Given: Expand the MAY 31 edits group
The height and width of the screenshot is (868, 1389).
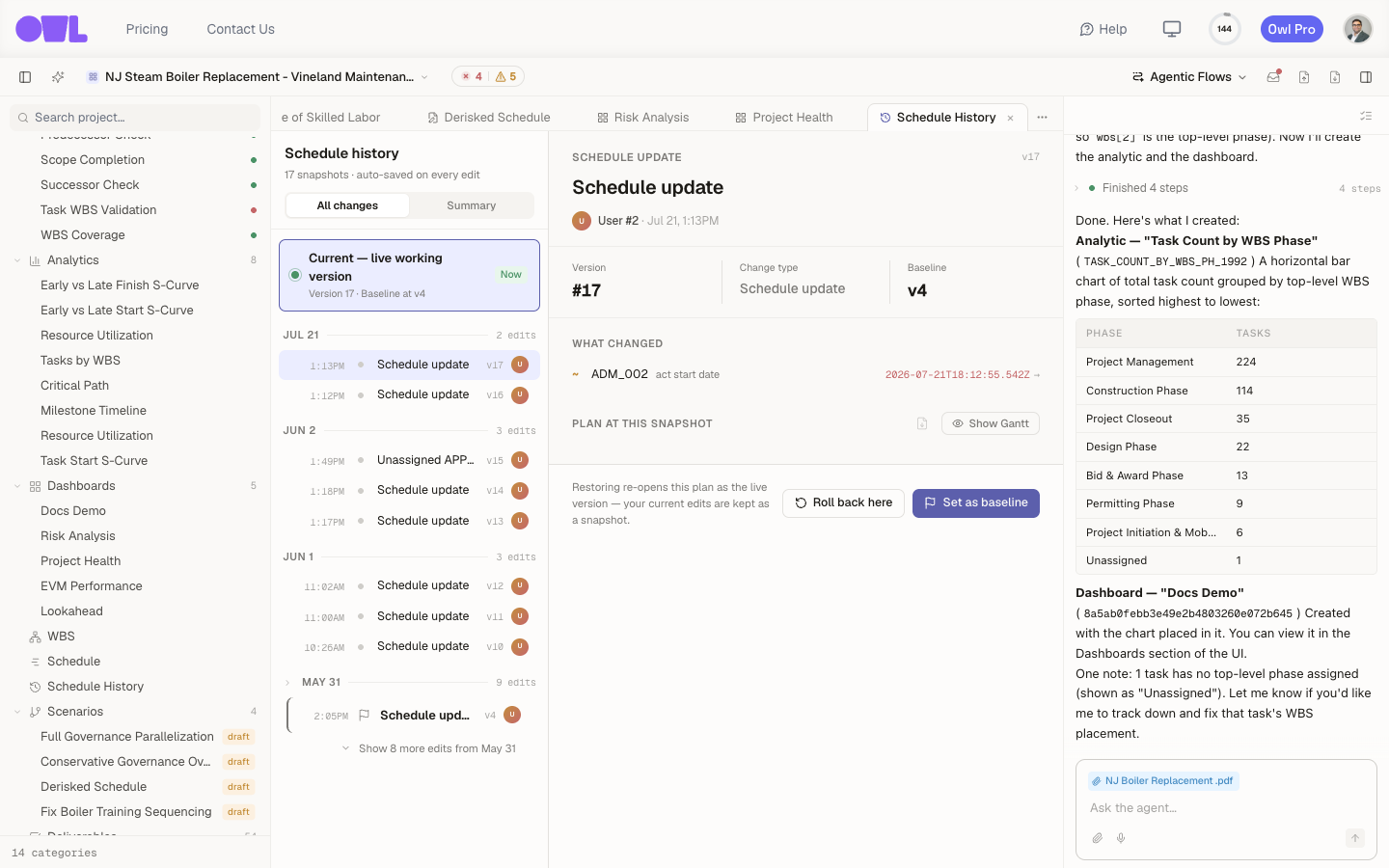Looking at the screenshot, I should coord(287,683).
